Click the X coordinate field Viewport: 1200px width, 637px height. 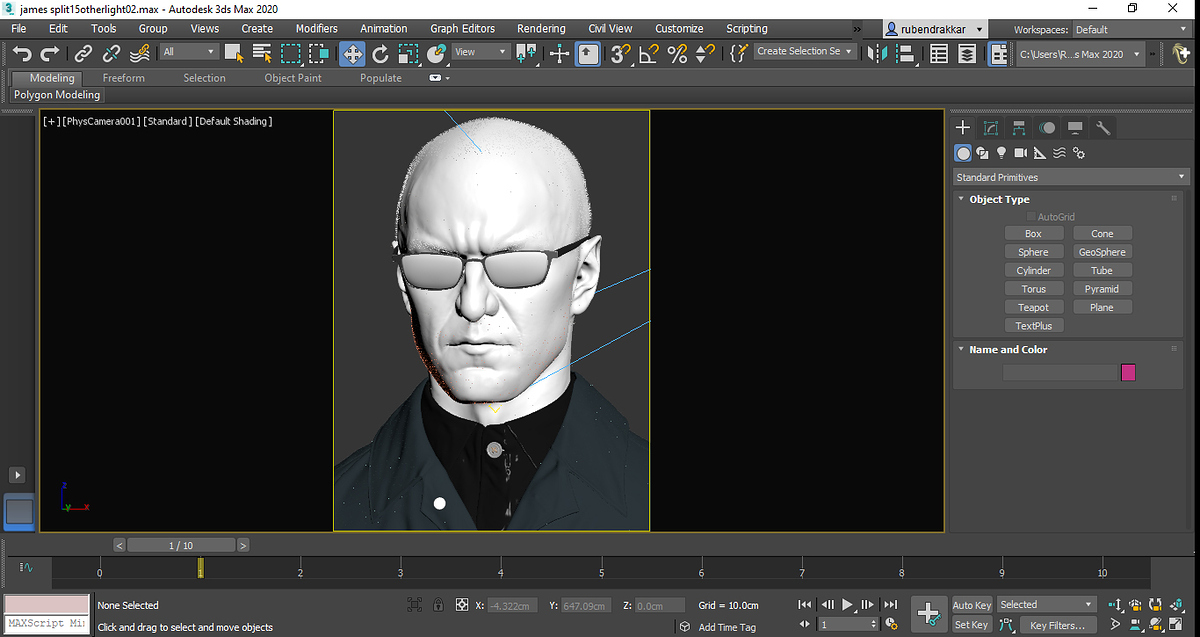click(512, 605)
